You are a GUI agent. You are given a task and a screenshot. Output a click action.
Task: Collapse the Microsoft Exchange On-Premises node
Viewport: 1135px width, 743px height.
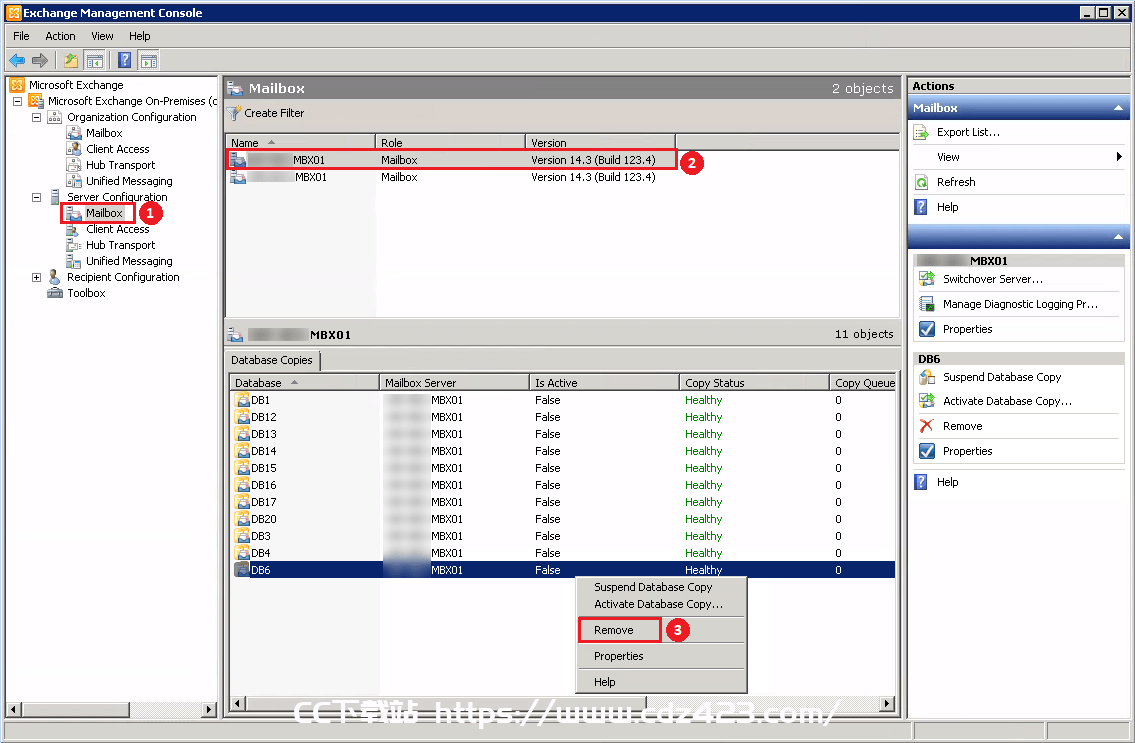point(17,101)
